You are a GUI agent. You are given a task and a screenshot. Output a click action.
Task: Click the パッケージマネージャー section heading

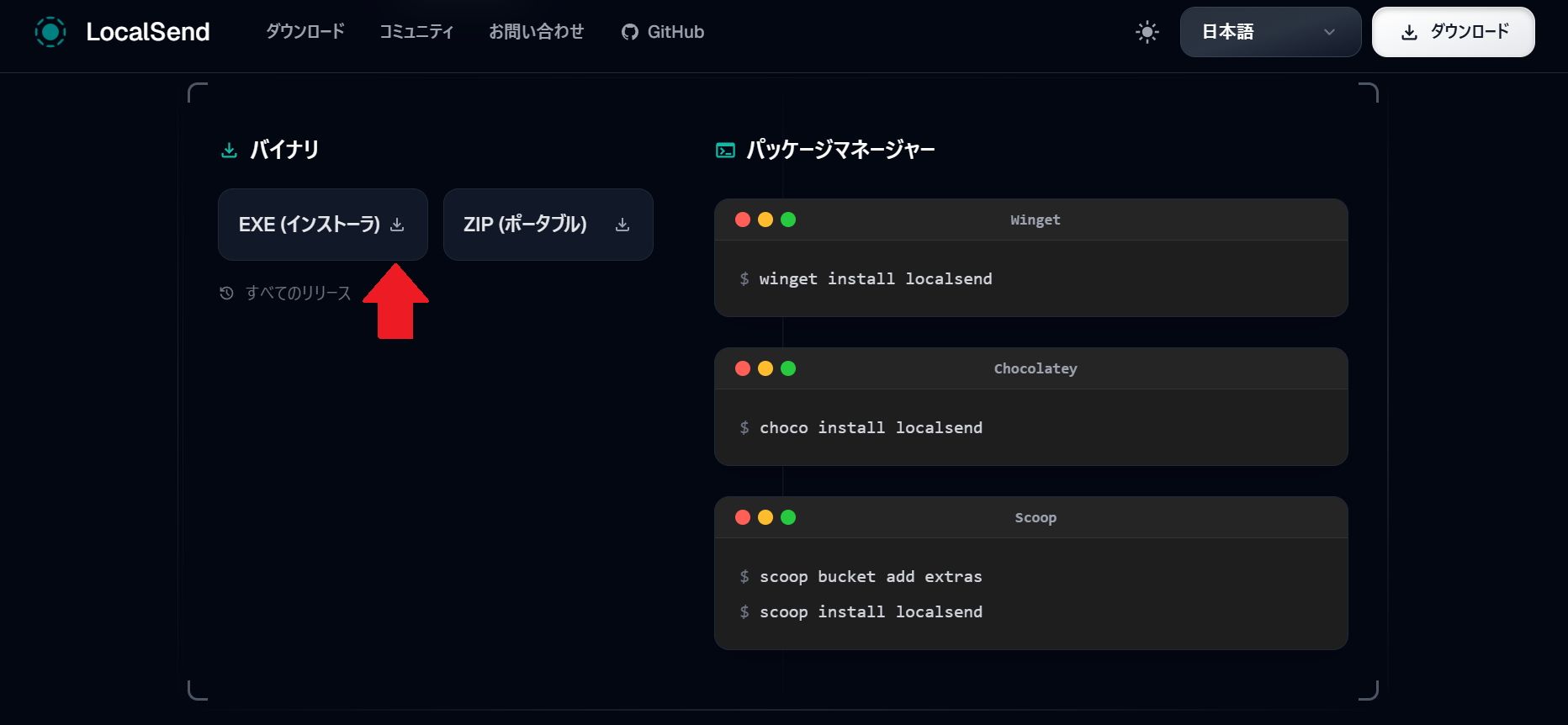[840, 150]
